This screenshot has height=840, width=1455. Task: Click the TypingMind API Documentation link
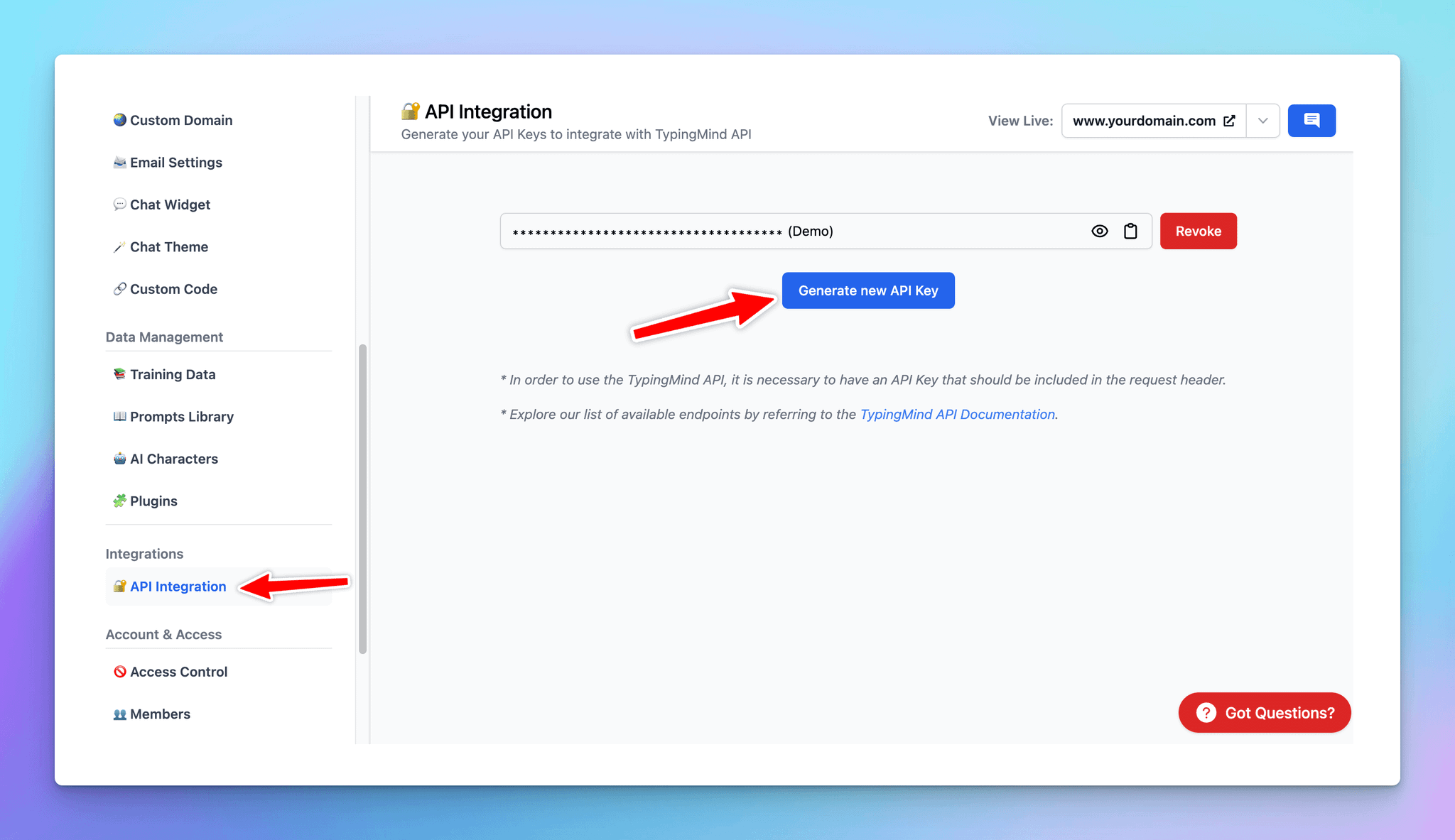click(x=956, y=413)
